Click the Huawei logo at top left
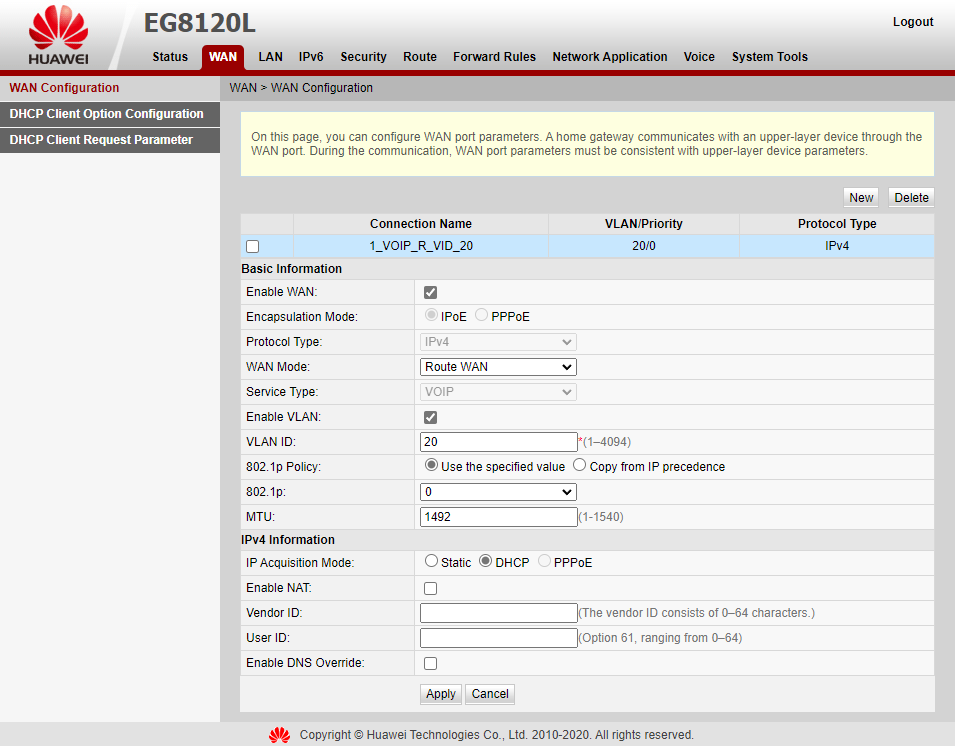This screenshot has height=746, width=955. (58, 35)
